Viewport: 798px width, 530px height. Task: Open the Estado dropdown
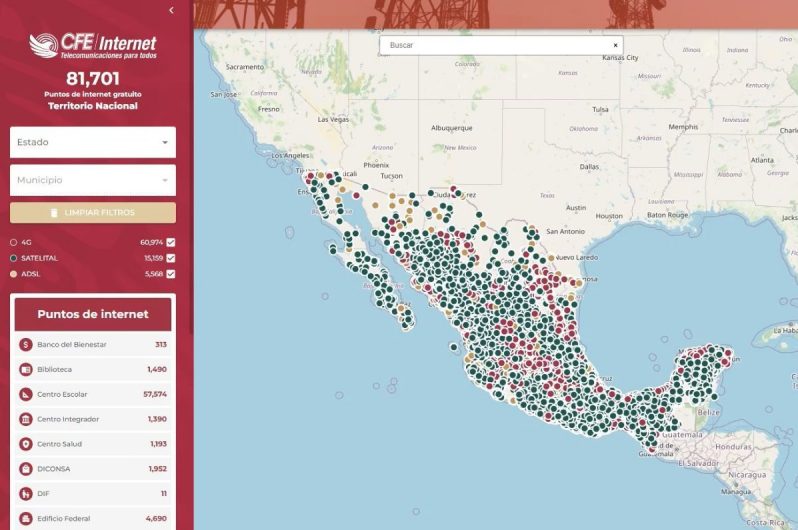point(93,142)
